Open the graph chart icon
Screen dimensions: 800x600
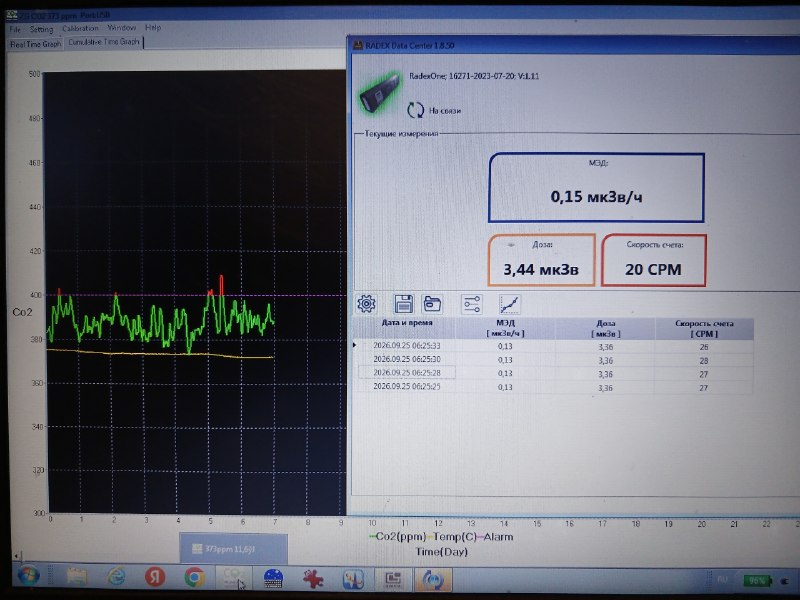(x=509, y=305)
